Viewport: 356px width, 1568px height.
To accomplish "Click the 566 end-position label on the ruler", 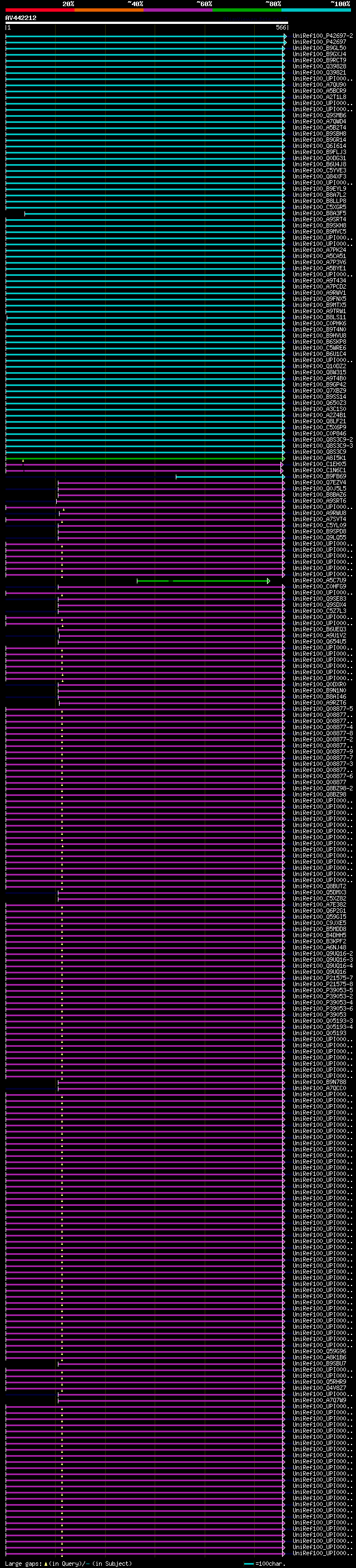I will (280, 27).
